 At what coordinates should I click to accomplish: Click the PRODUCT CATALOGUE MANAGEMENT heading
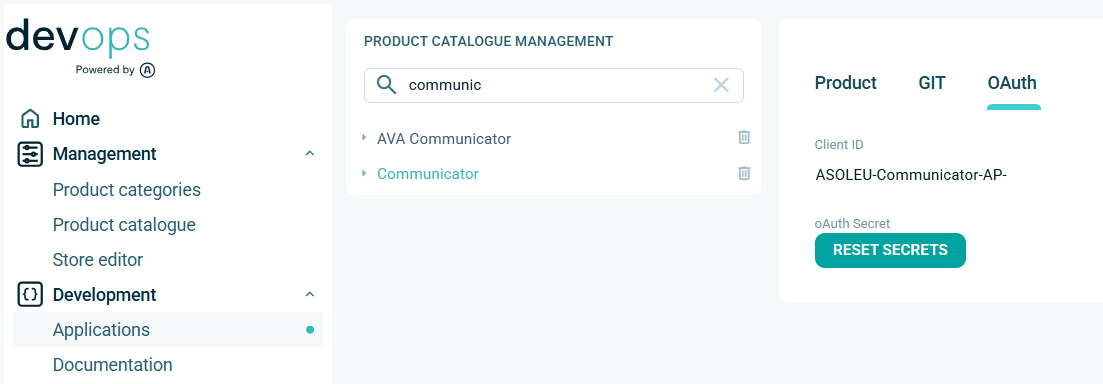coord(488,41)
